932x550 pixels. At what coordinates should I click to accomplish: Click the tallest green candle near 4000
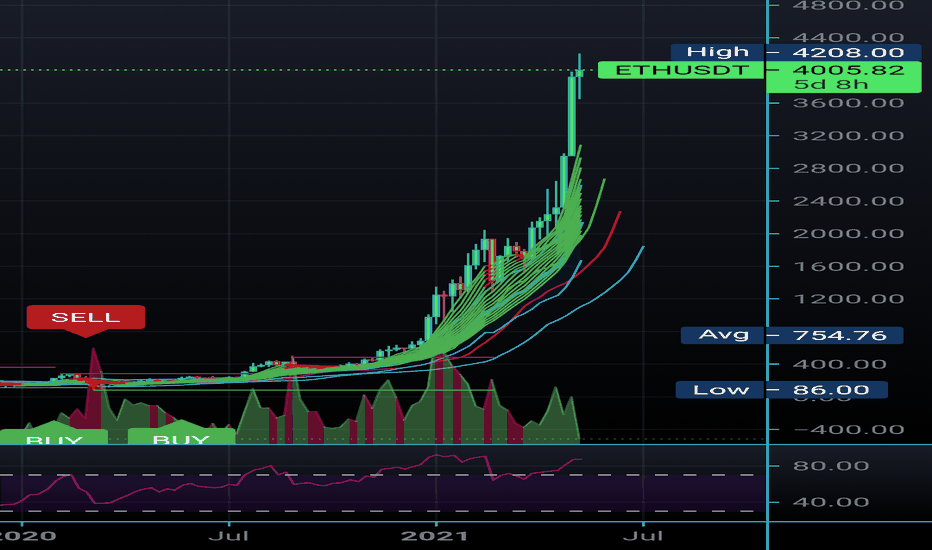(x=572, y=115)
